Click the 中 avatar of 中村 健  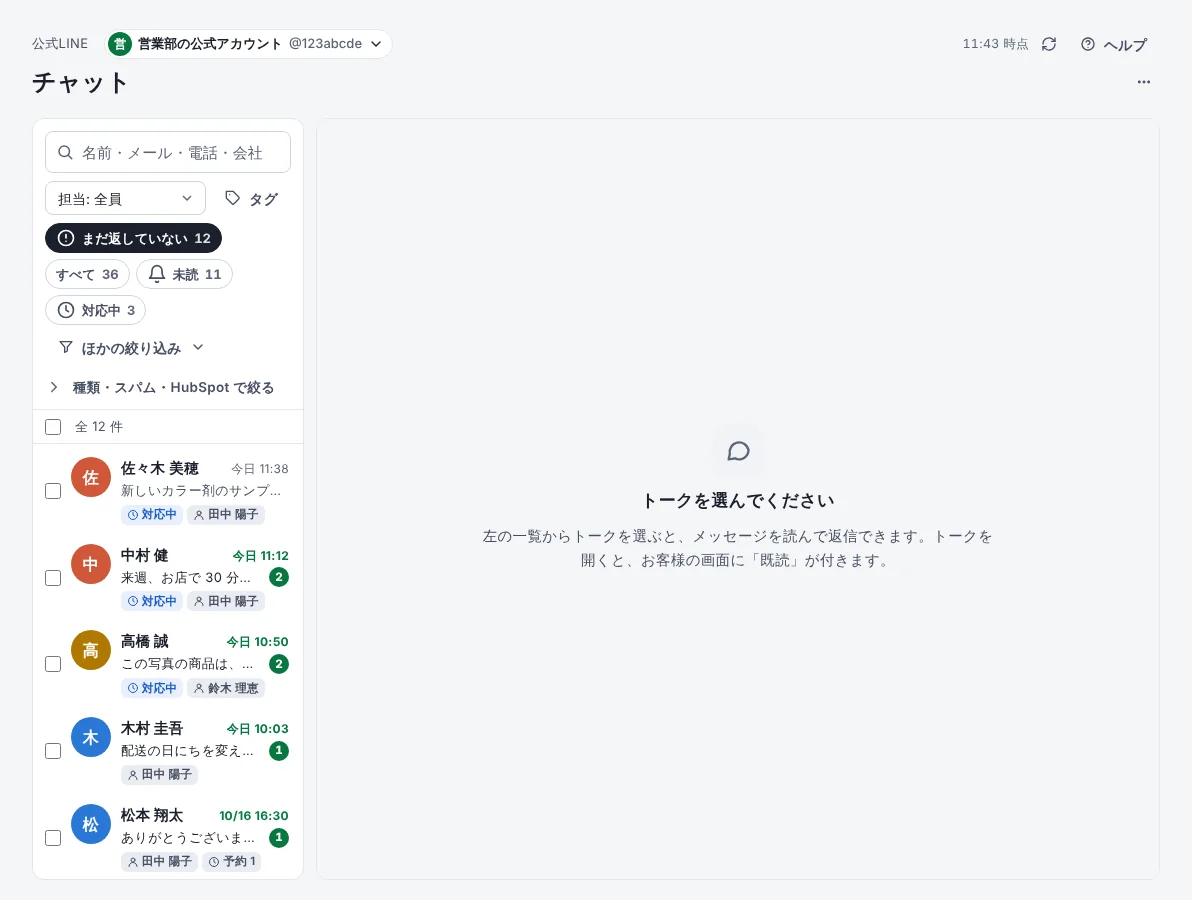pyautogui.click(x=91, y=564)
